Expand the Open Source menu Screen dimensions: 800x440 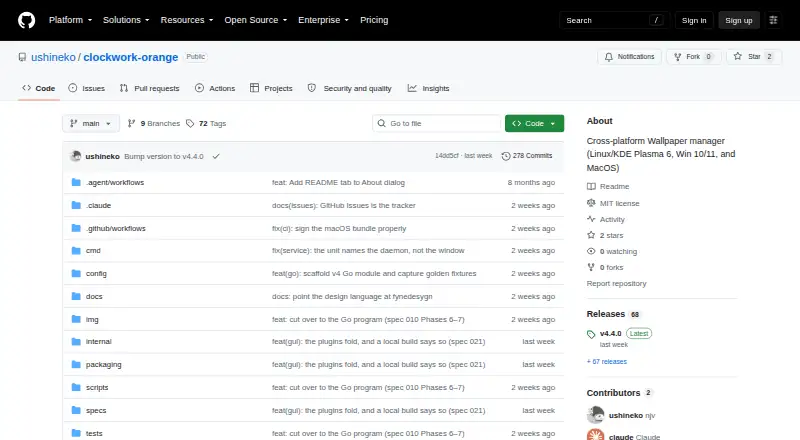[x=256, y=20]
